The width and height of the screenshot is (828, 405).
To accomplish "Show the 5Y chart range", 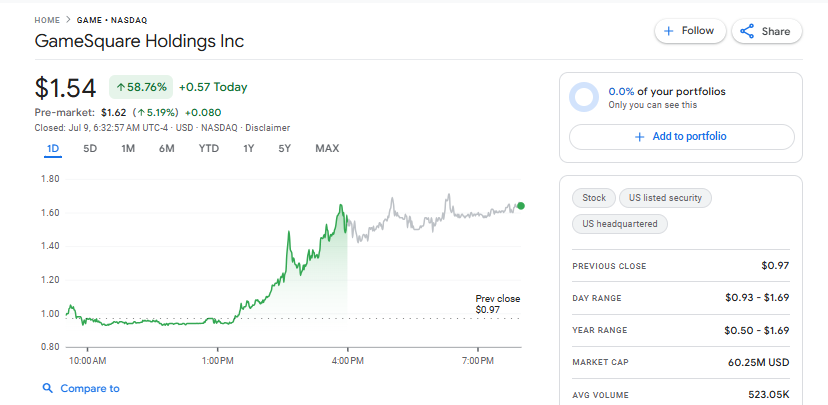I will pyautogui.click(x=285, y=149).
